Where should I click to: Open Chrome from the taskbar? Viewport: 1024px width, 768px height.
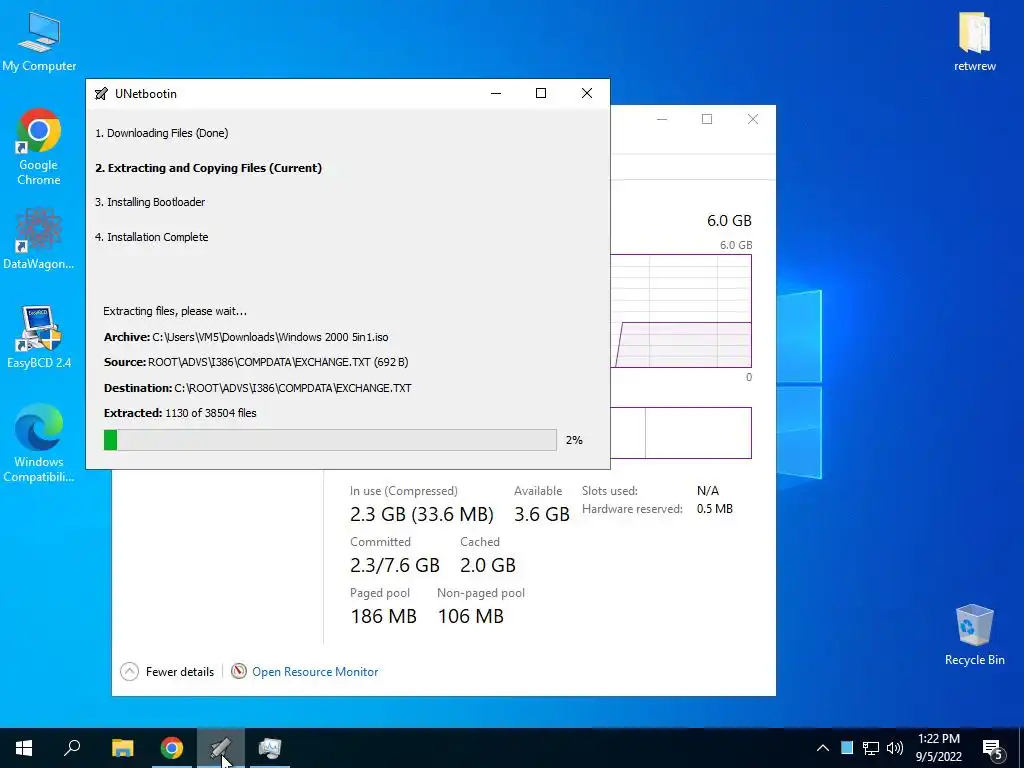click(x=172, y=748)
